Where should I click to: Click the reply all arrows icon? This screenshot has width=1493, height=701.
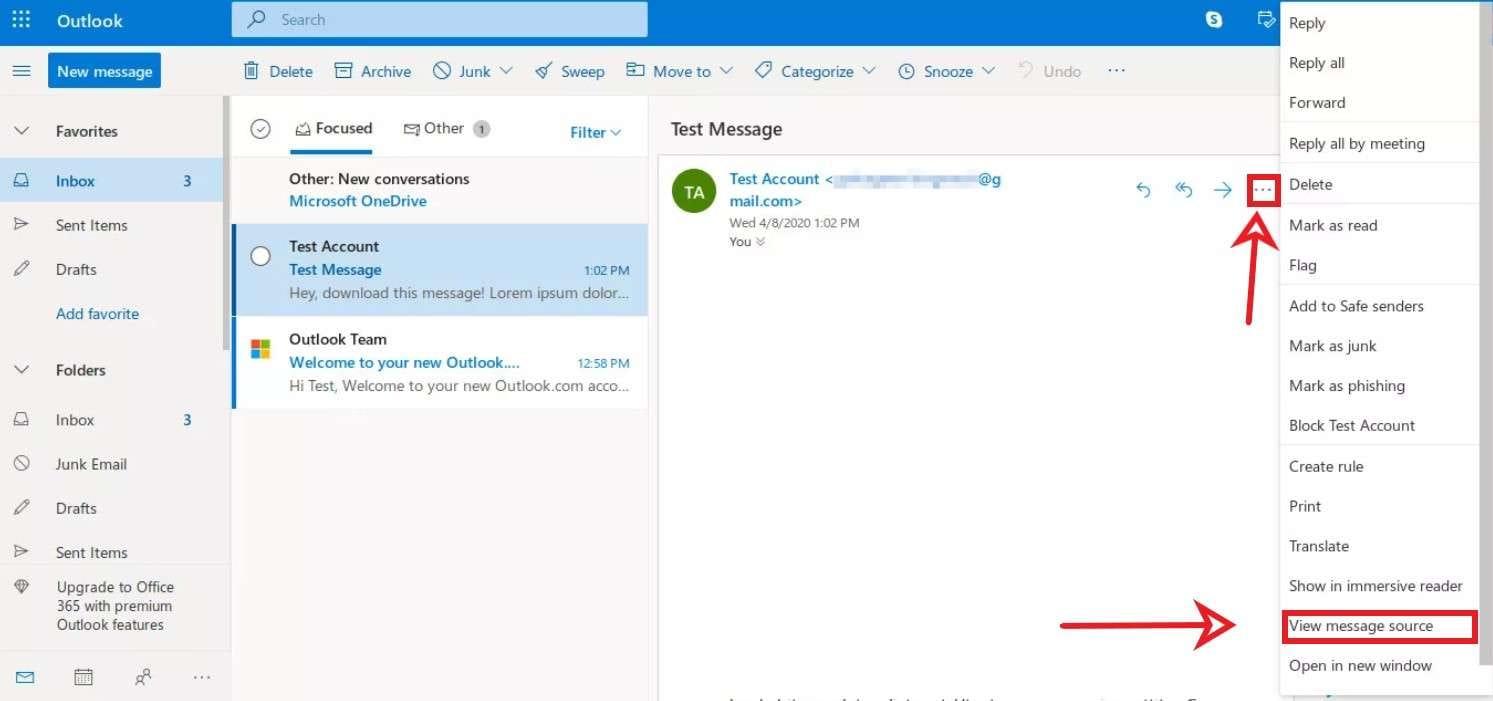[x=1183, y=190]
